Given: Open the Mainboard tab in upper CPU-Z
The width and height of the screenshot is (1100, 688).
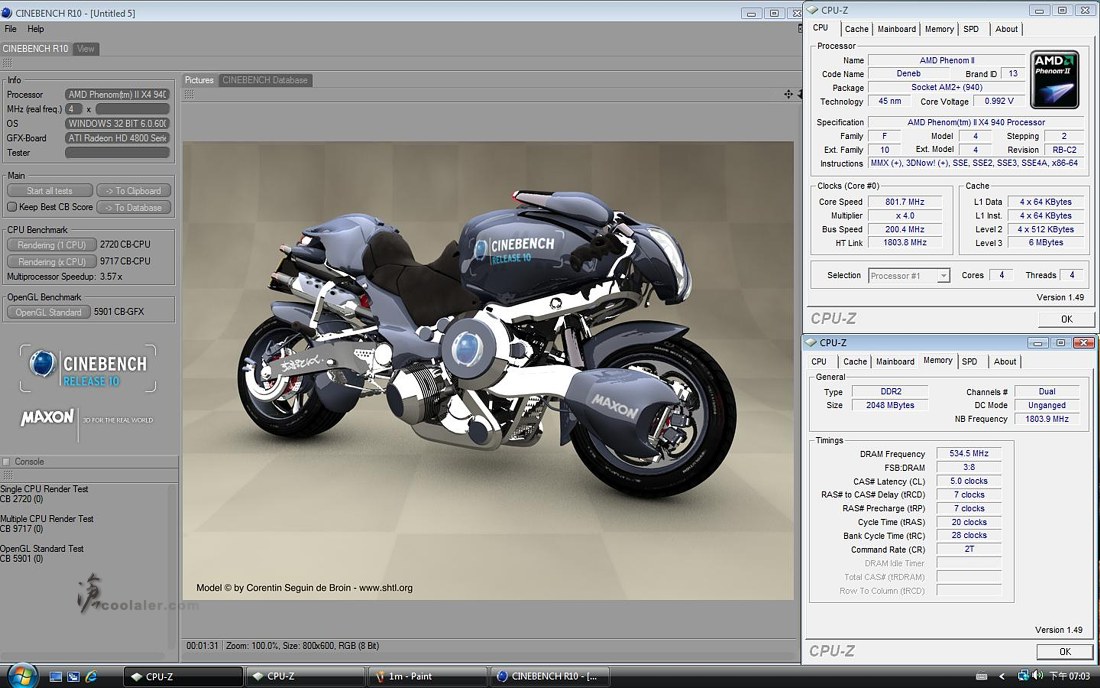Looking at the screenshot, I should pyautogui.click(x=897, y=29).
